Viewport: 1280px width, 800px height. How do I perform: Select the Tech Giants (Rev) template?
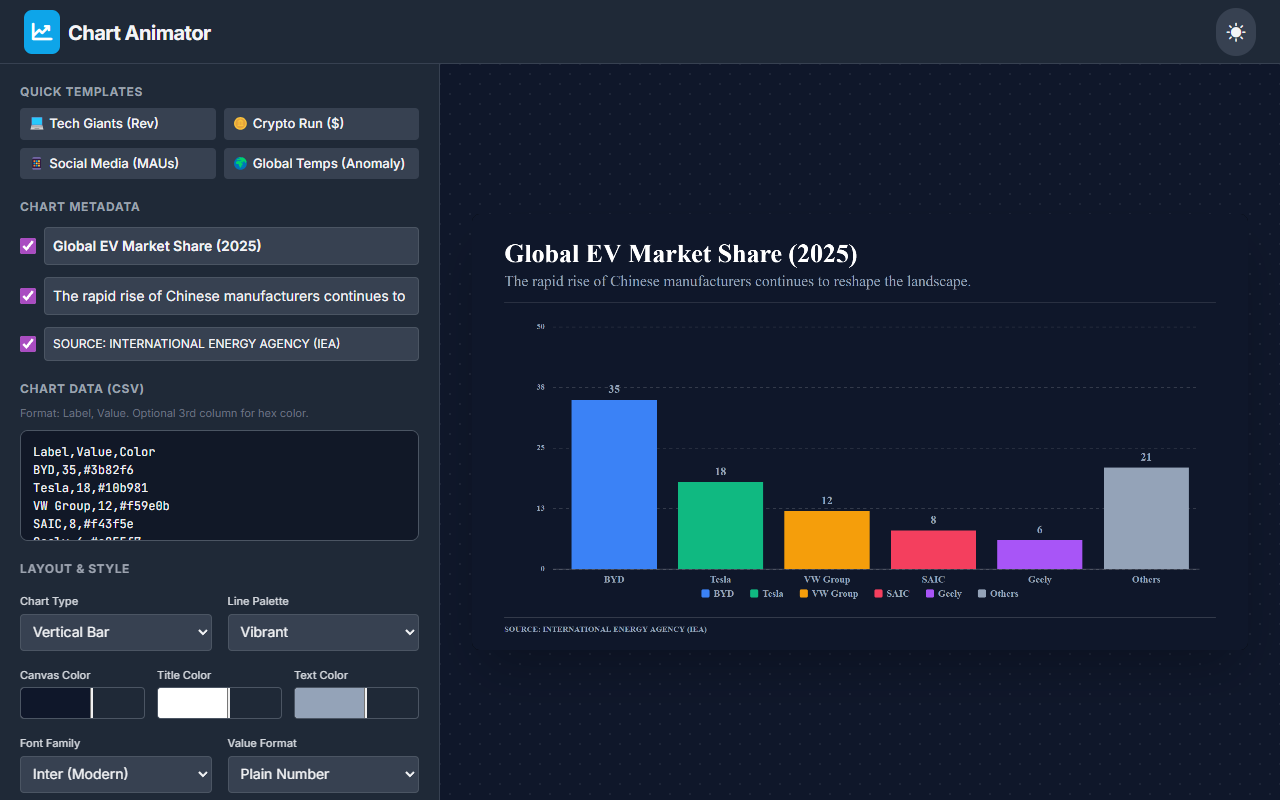(x=117, y=123)
